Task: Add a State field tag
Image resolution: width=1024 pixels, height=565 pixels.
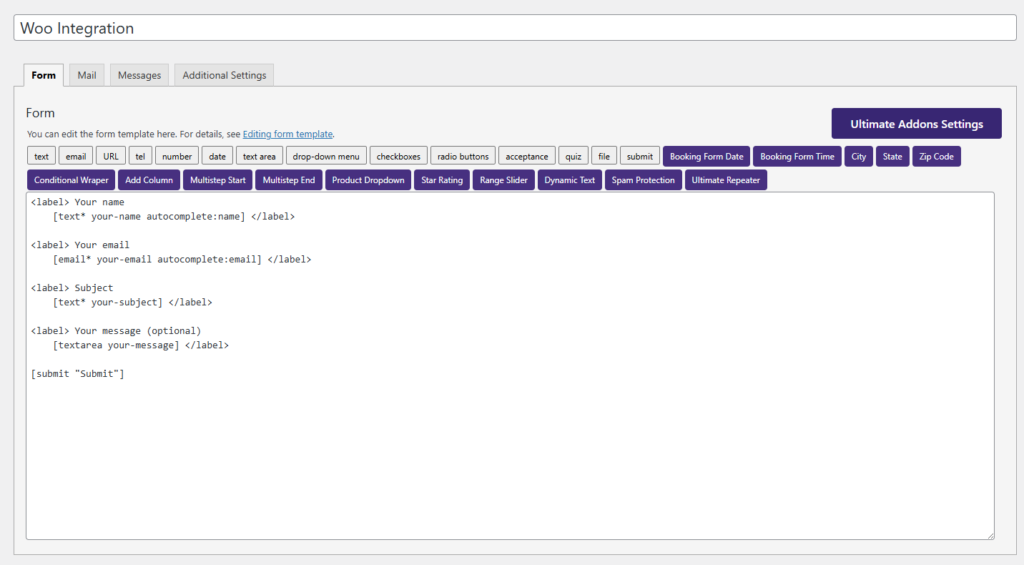Action: point(893,156)
